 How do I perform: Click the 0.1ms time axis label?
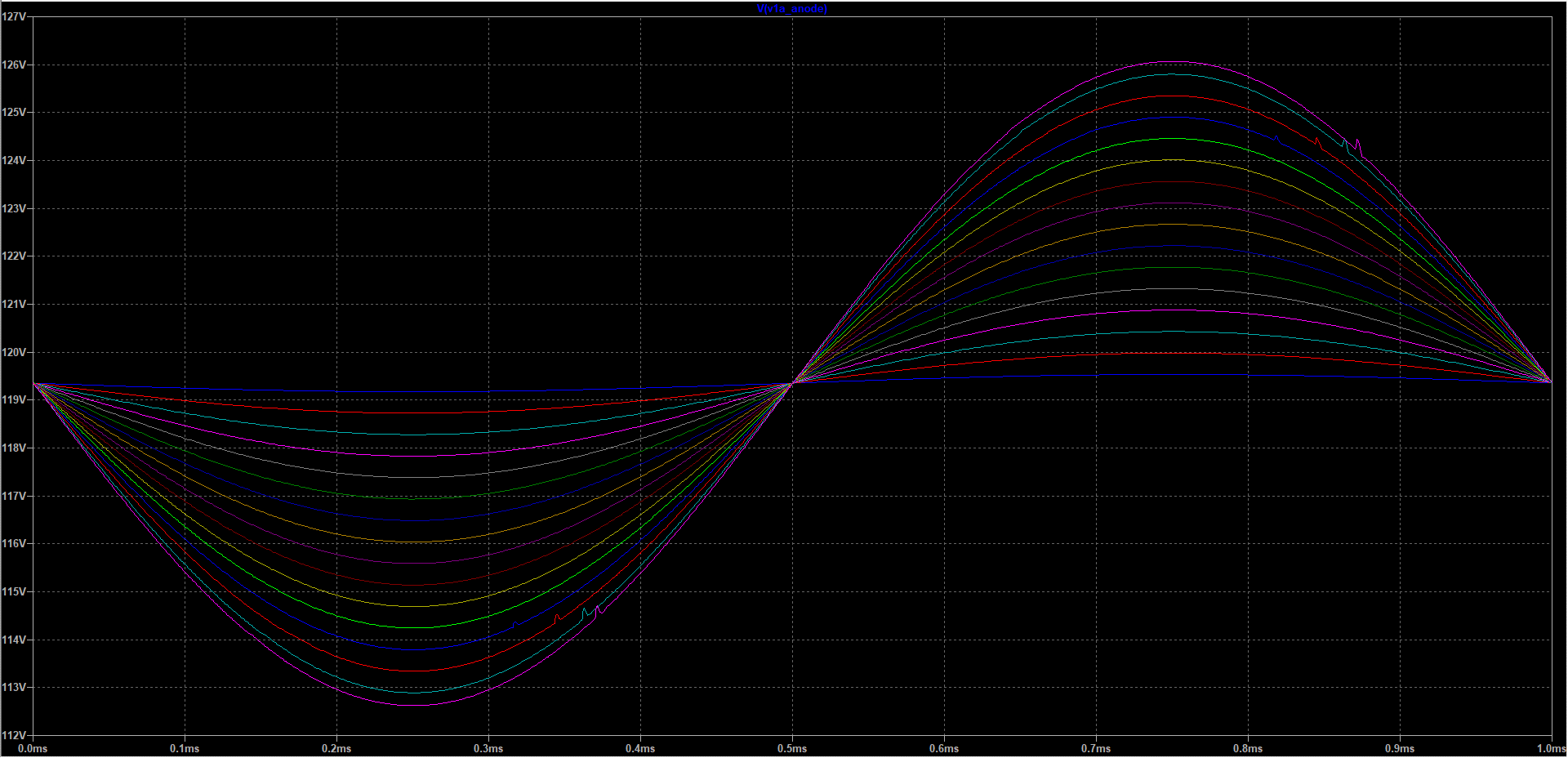tap(185, 748)
